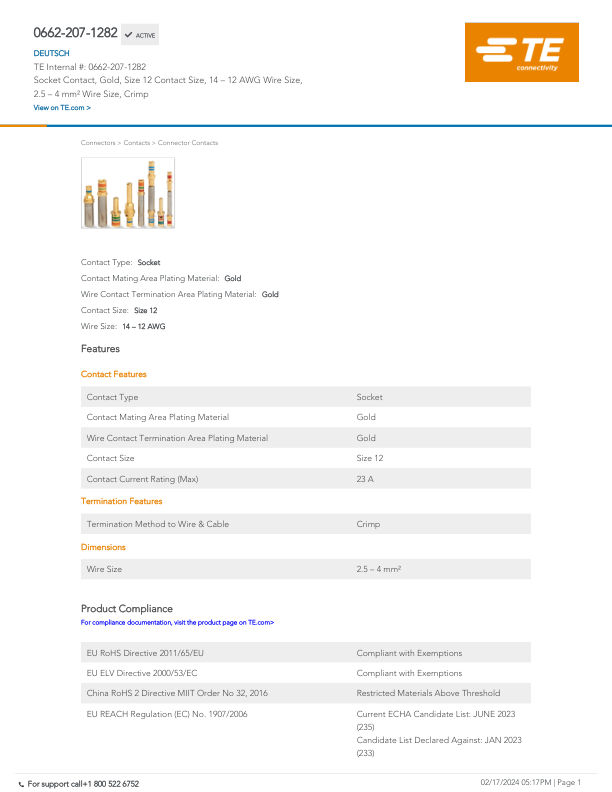Click the Product Compliance heading
This screenshot has width=612, height=792.
pyautogui.click(x=127, y=609)
